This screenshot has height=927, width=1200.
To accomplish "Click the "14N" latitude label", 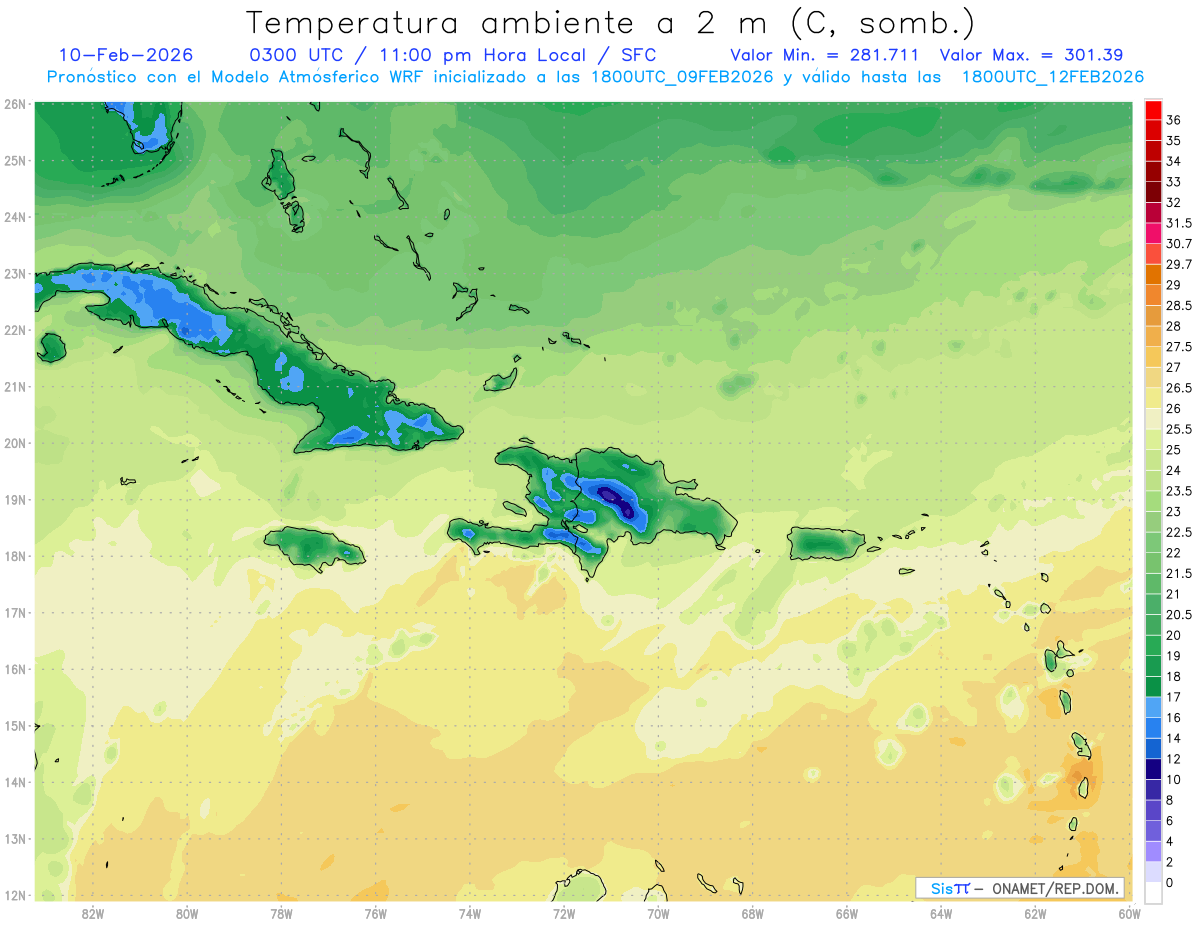I will click(15, 782).
